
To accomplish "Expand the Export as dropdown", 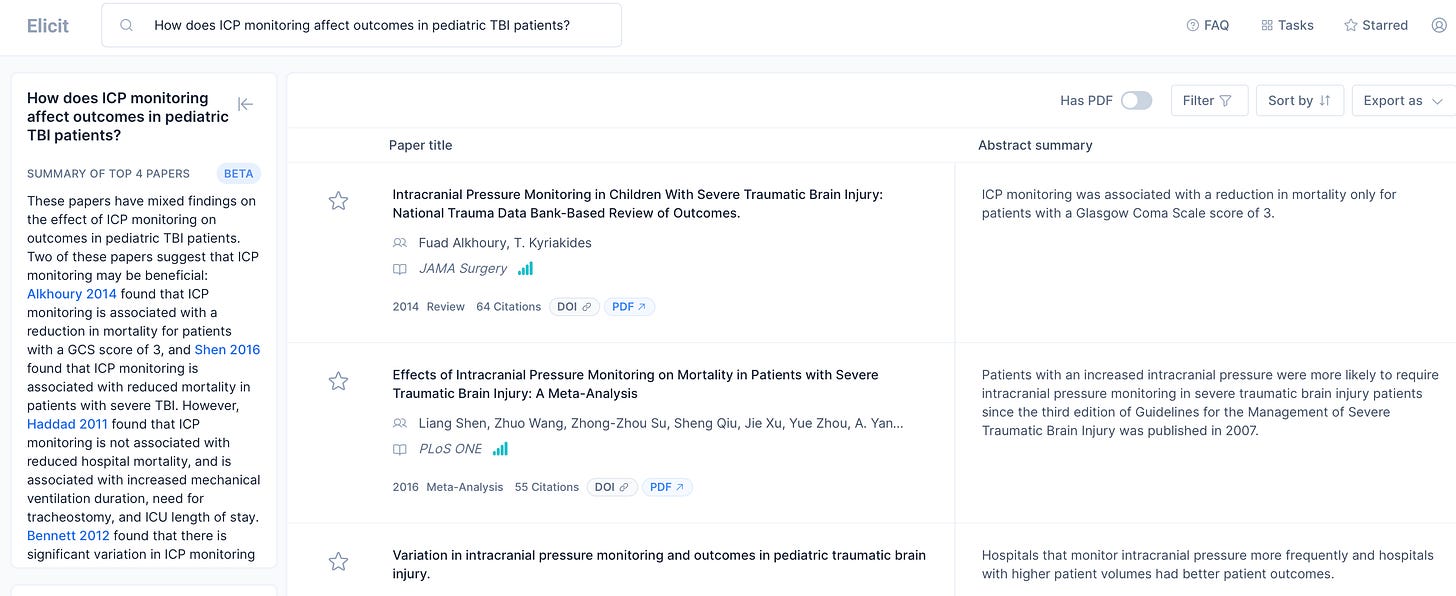I will [1403, 100].
